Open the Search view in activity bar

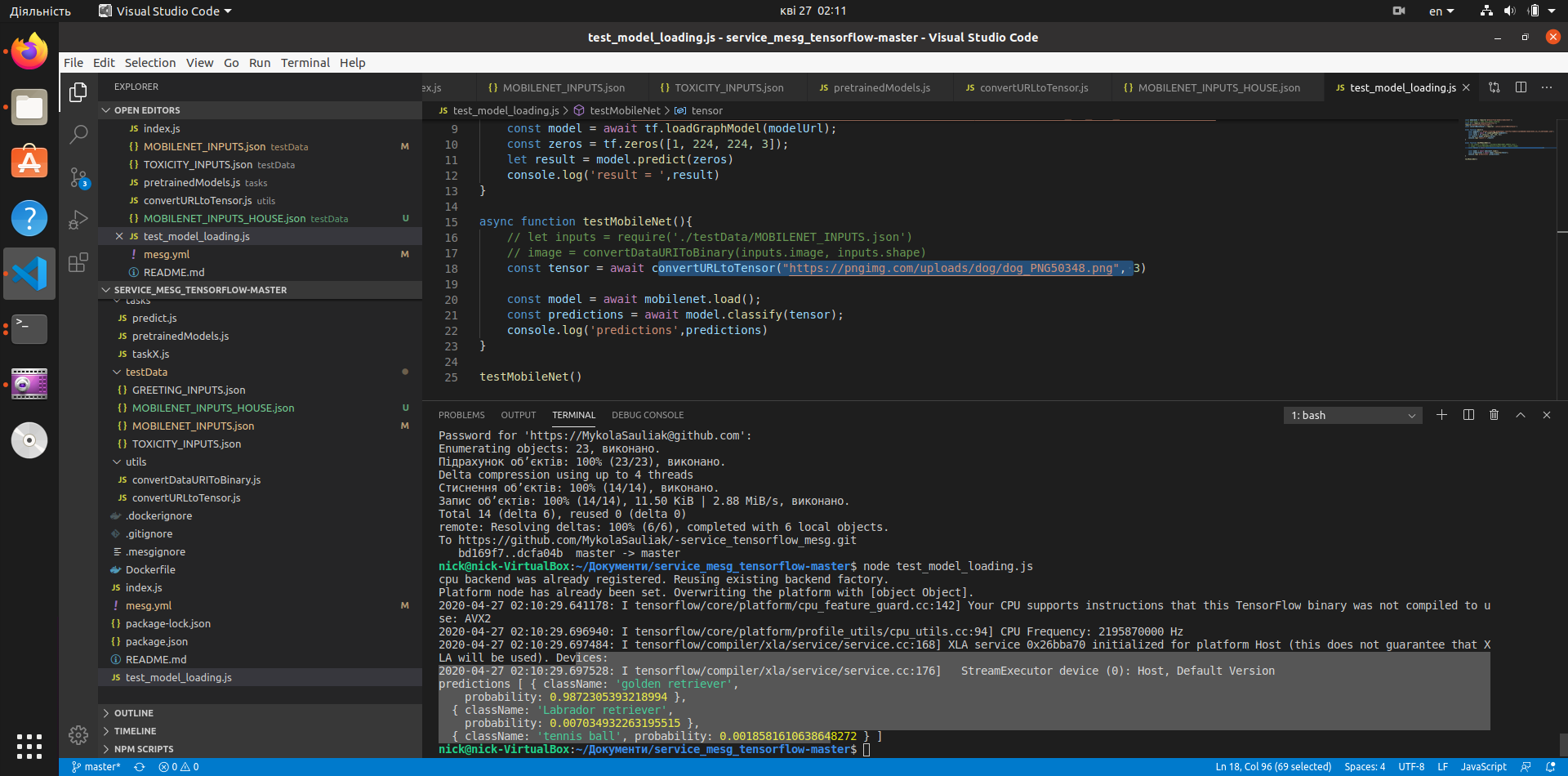click(x=78, y=135)
